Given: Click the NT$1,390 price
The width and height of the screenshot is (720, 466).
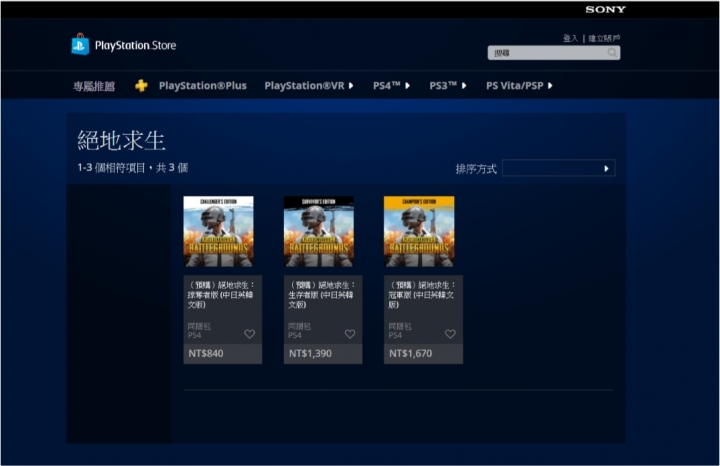Looking at the screenshot, I should click(310, 354).
